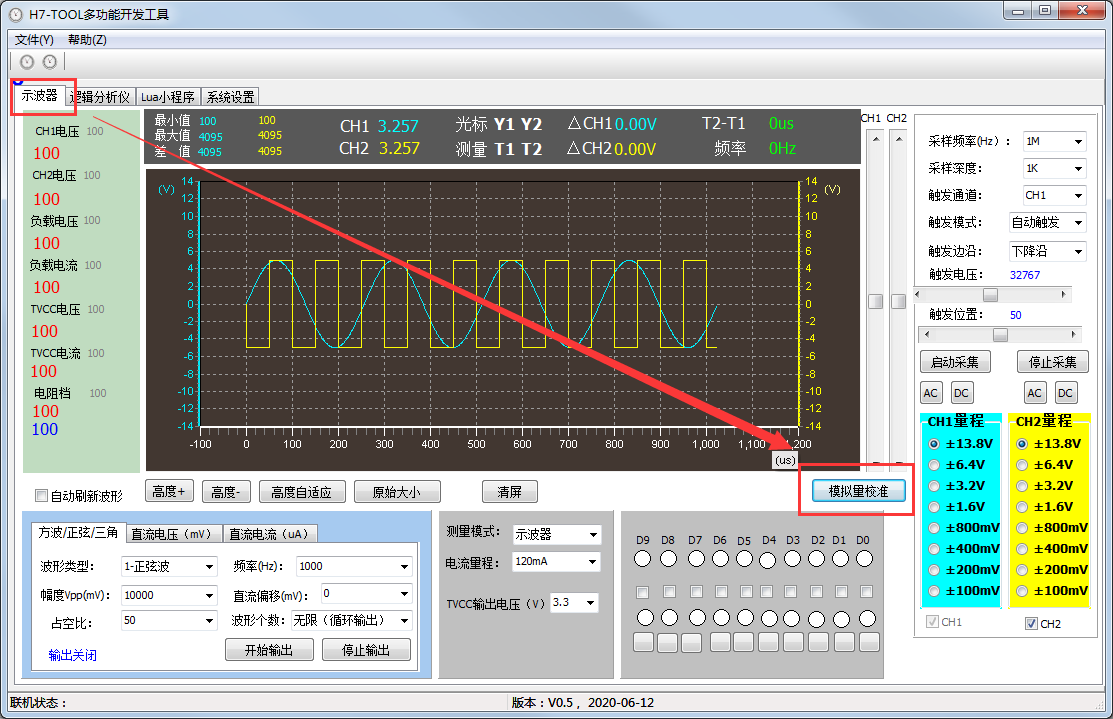This screenshot has width=1113, height=719.
Task: Expand the 频率(Hz) dropdown
Action: (404, 566)
